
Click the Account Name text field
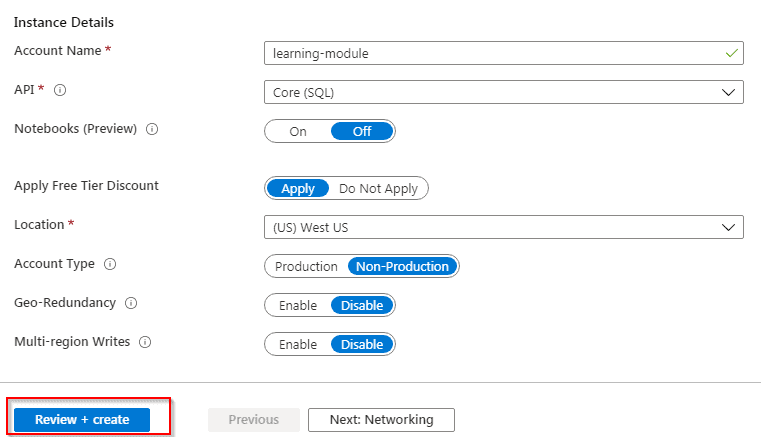pyautogui.click(x=490, y=53)
